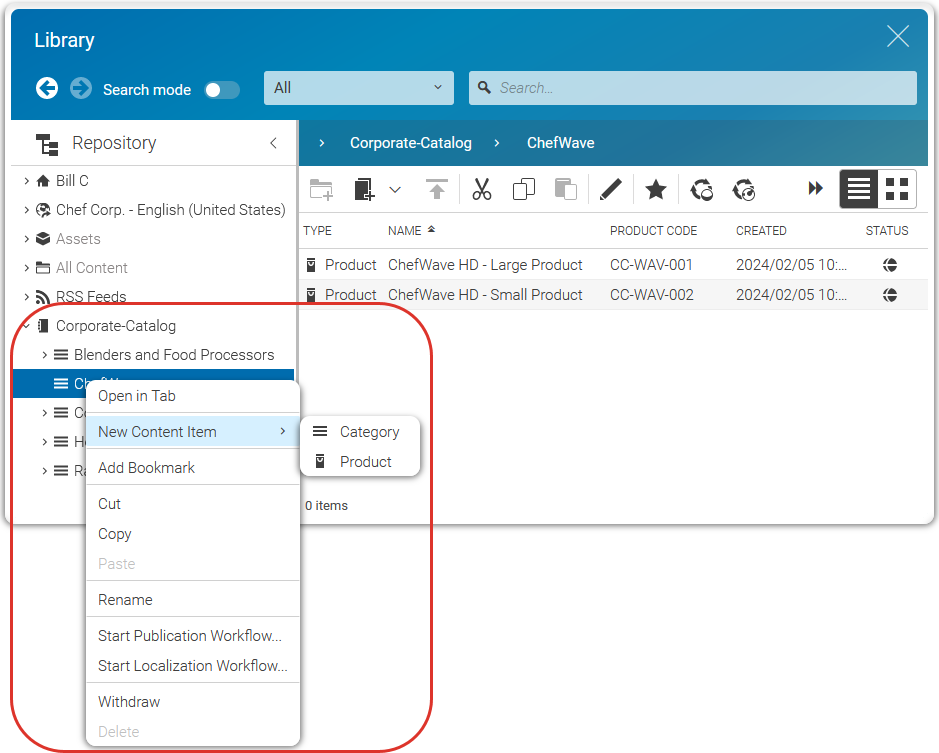Viewport: 939px width, 753px height.
Task: Click the star bookmark toolbar icon
Action: pyautogui.click(x=655, y=189)
